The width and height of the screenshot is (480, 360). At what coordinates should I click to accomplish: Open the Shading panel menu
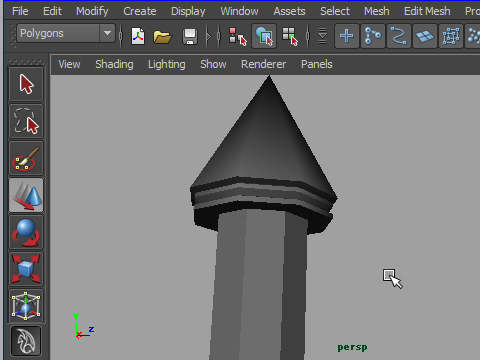click(x=114, y=64)
